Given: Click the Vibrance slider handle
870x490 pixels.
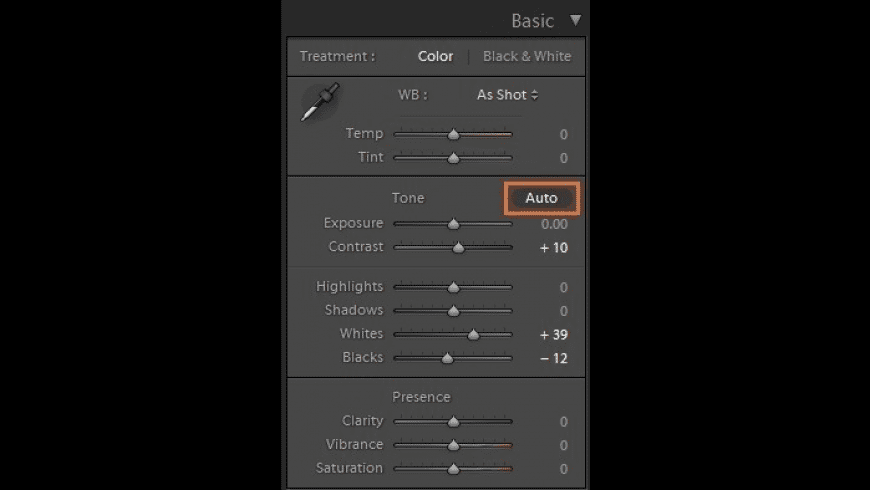Looking at the screenshot, I should point(453,445).
